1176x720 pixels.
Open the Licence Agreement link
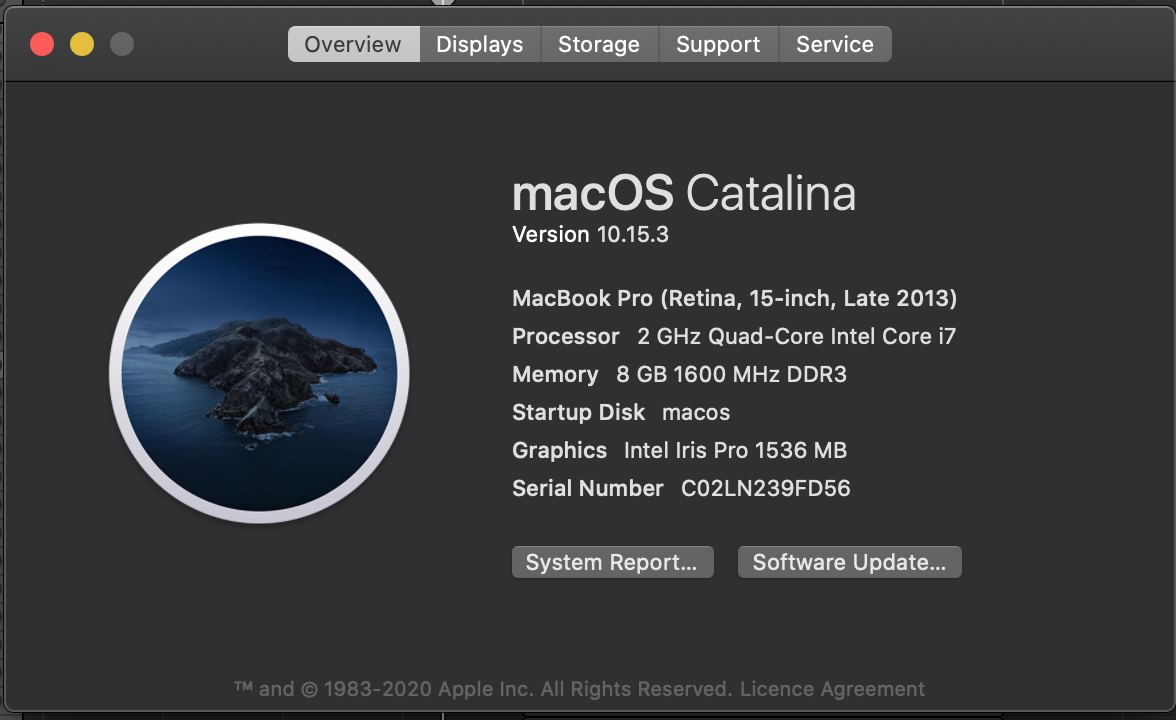(832, 688)
